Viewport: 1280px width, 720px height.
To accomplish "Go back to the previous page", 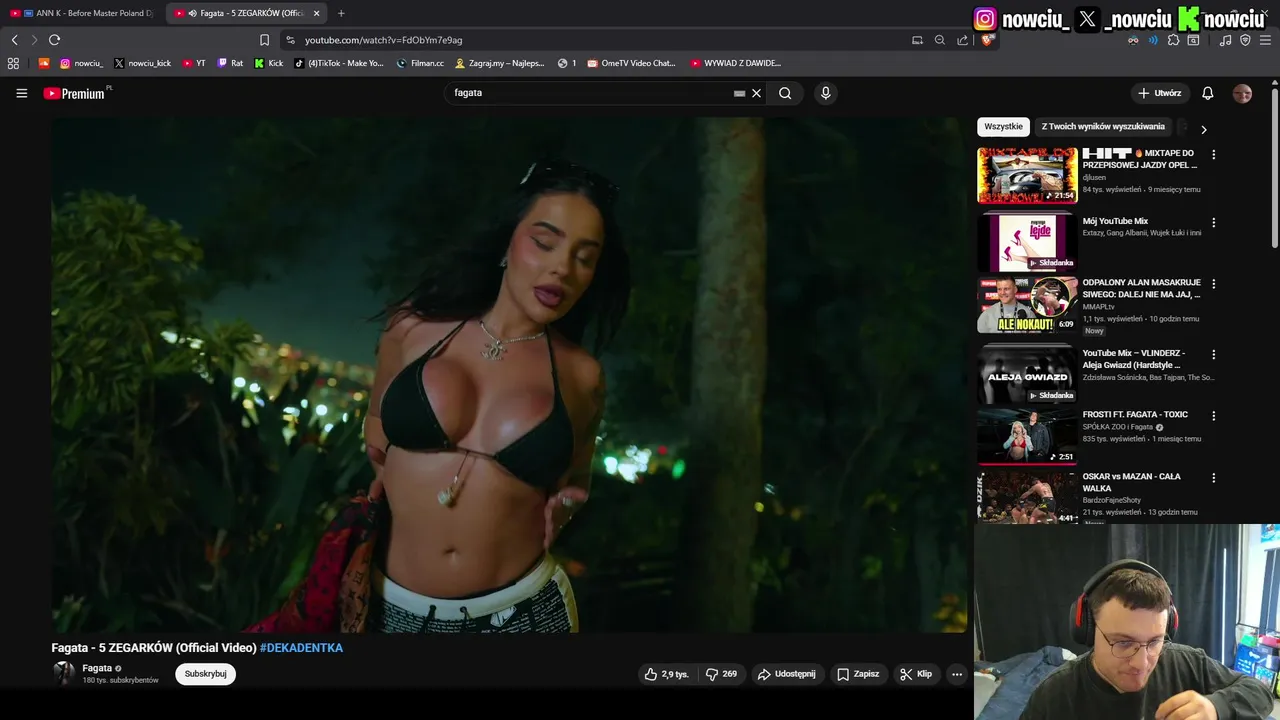I will tap(14, 40).
